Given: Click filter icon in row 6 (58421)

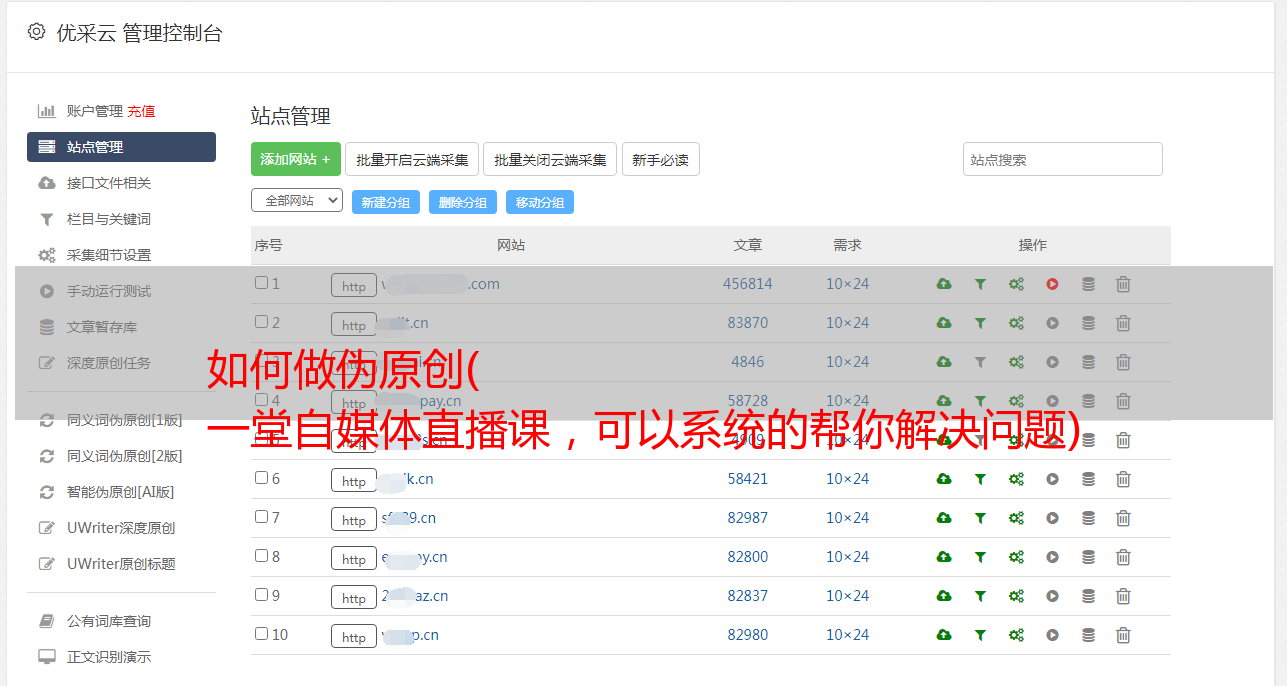Looking at the screenshot, I should pos(980,479).
